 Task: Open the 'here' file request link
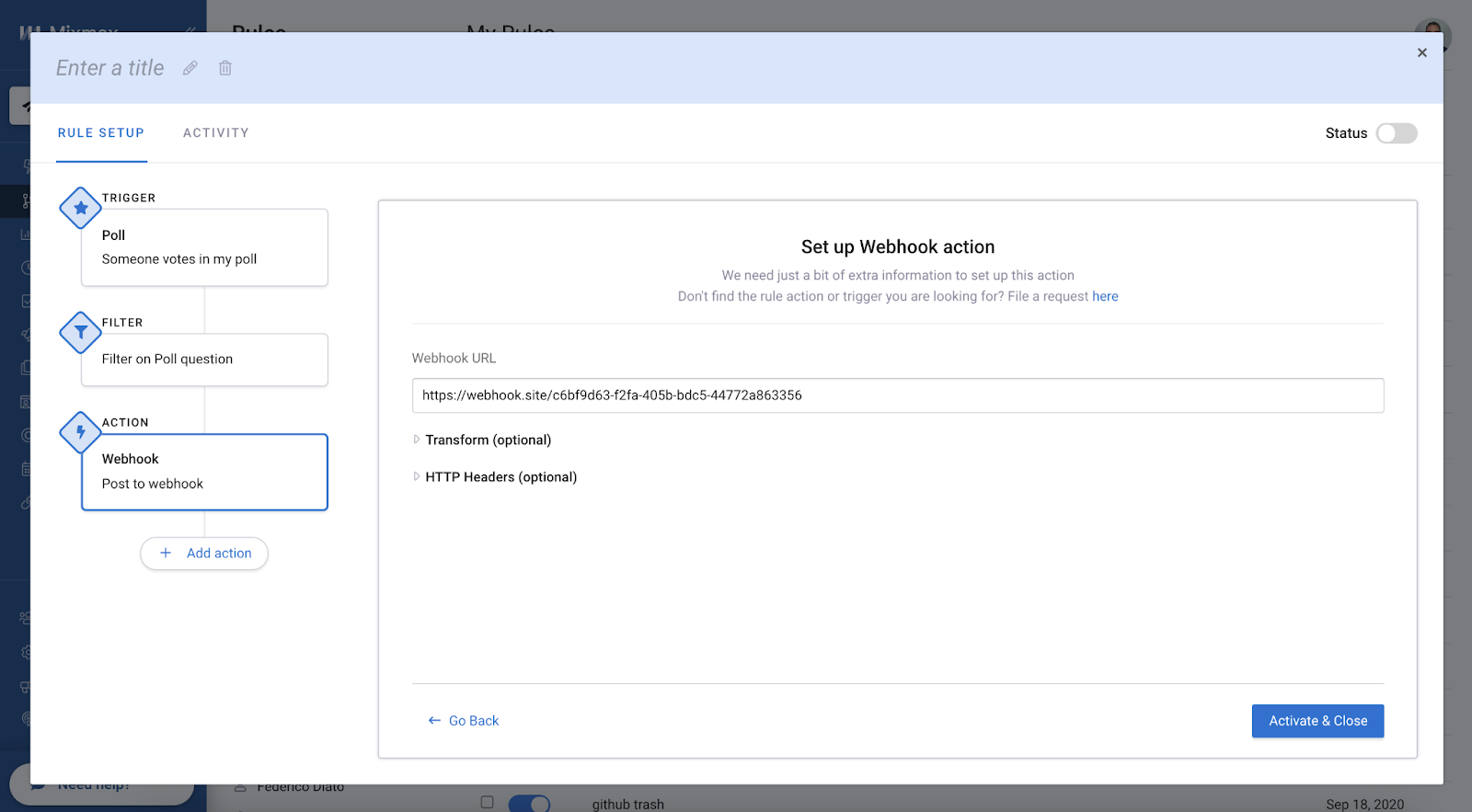pos(1105,296)
